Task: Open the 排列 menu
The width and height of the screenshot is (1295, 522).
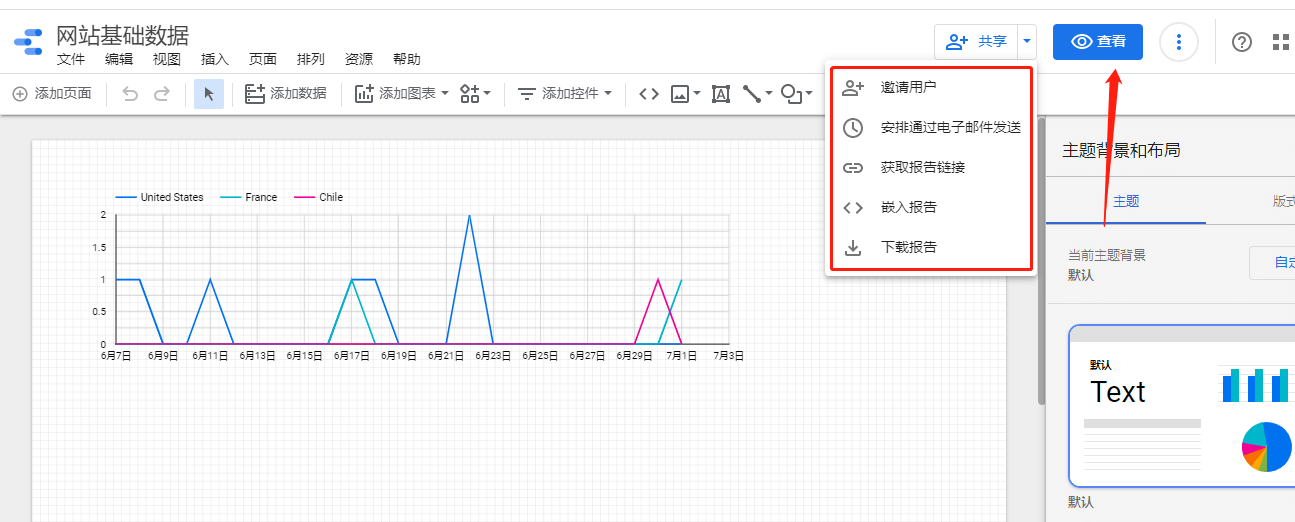Action: pos(311,59)
